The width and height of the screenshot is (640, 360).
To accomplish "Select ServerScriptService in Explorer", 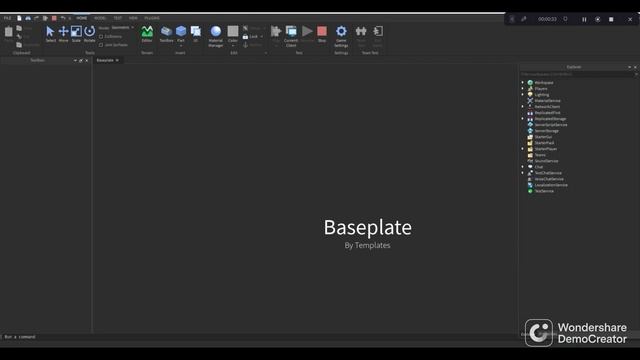I will coord(551,125).
